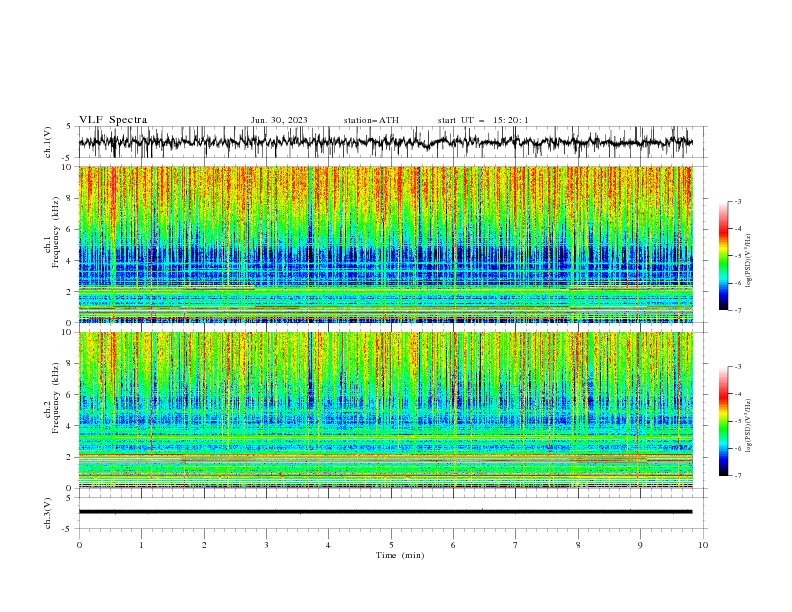Click inside the ch.2 spectrogram panel
The image size is (792, 612).
tap(385, 410)
